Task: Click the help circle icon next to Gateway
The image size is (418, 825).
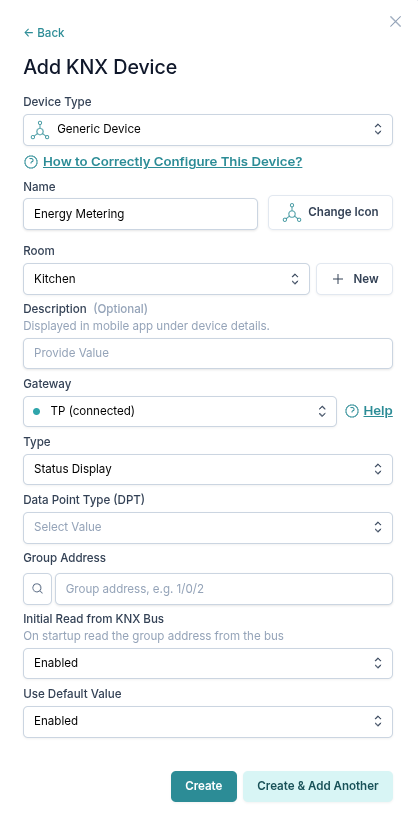Action: tap(352, 411)
